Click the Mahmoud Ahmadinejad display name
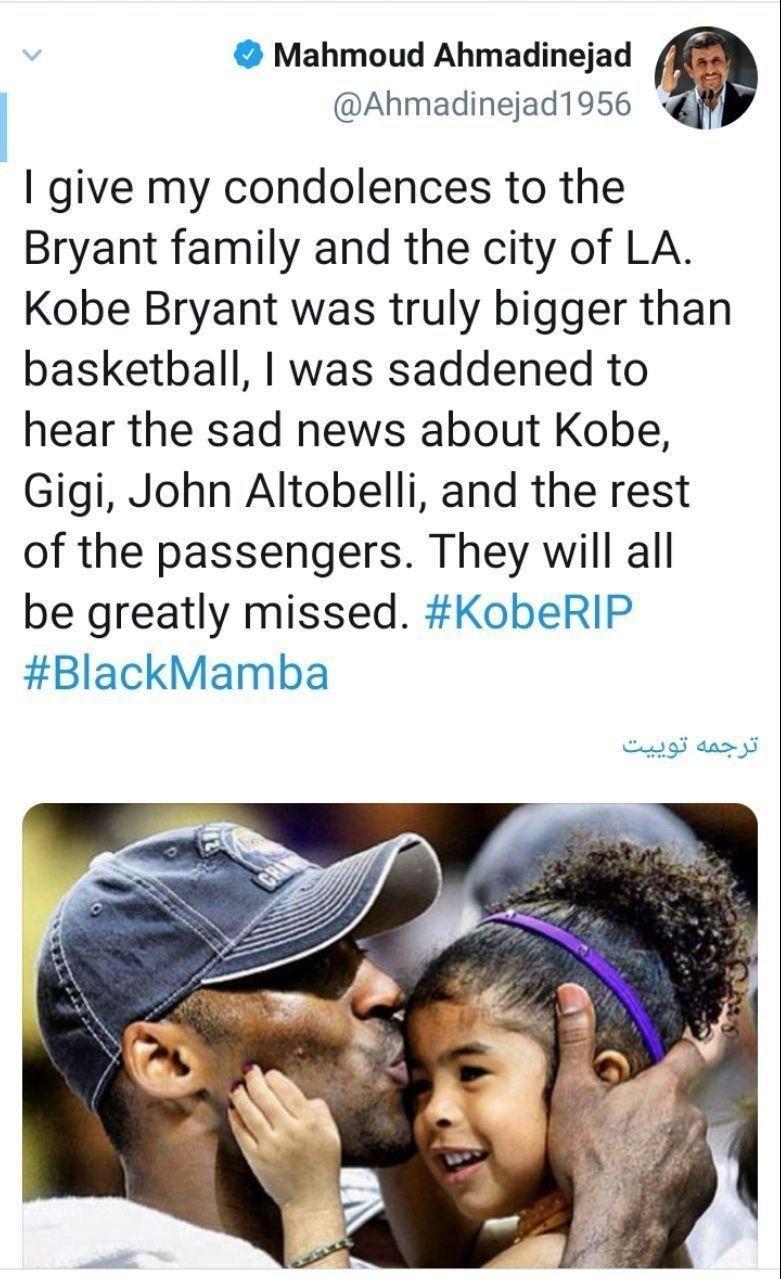The height and width of the screenshot is (1279, 781). pos(453,57)
